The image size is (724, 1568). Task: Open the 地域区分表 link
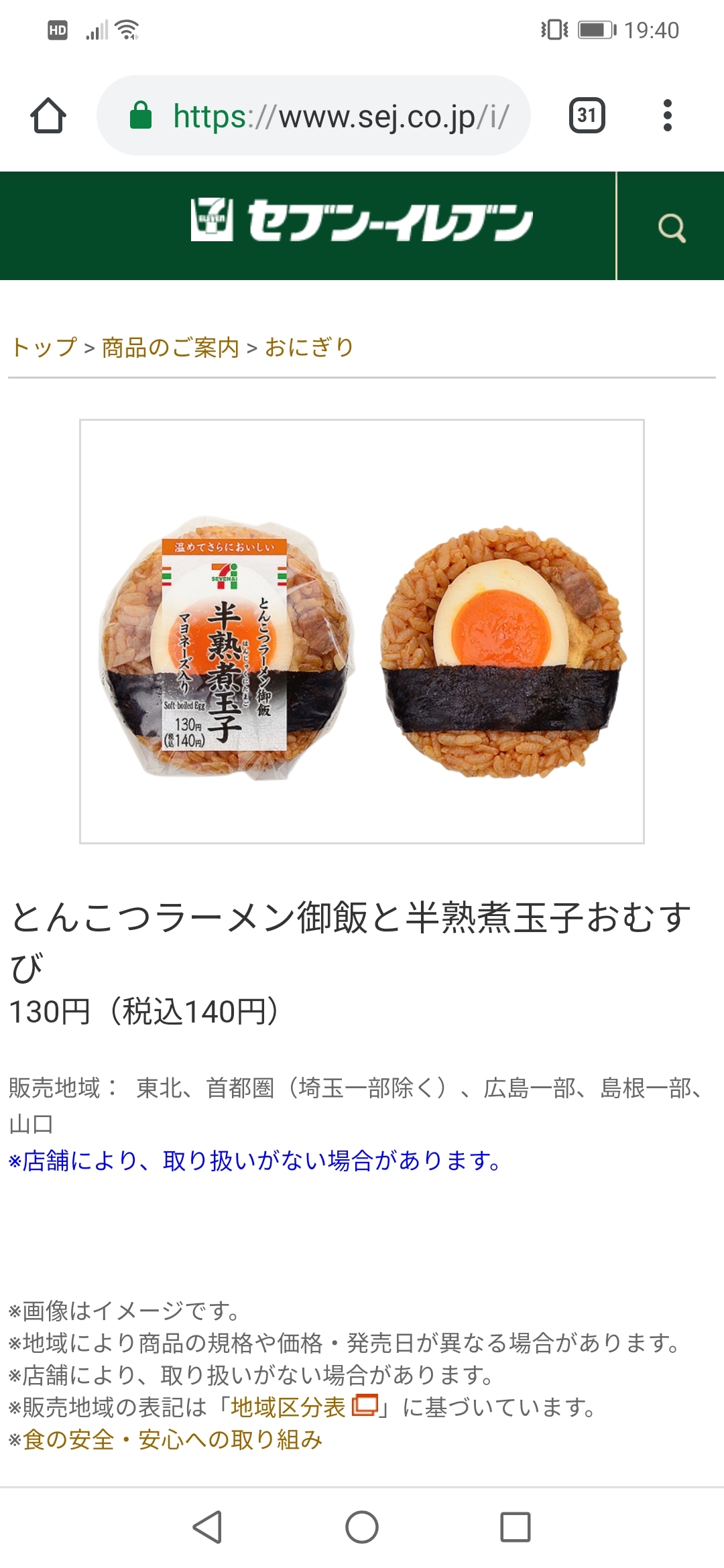point(288,1407)
